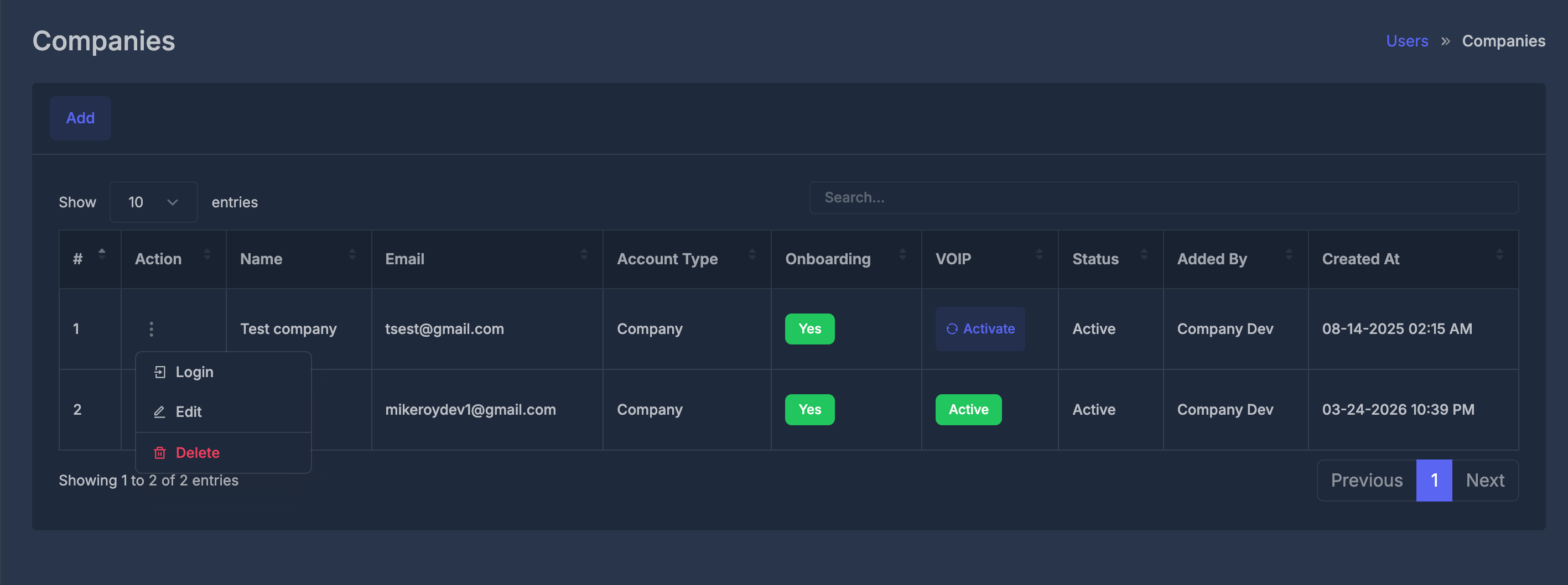Viewport: 1568px width, 585px height.
Task: Click the Companies page heading
Action: pyautogui.click(x=103, y=41)
